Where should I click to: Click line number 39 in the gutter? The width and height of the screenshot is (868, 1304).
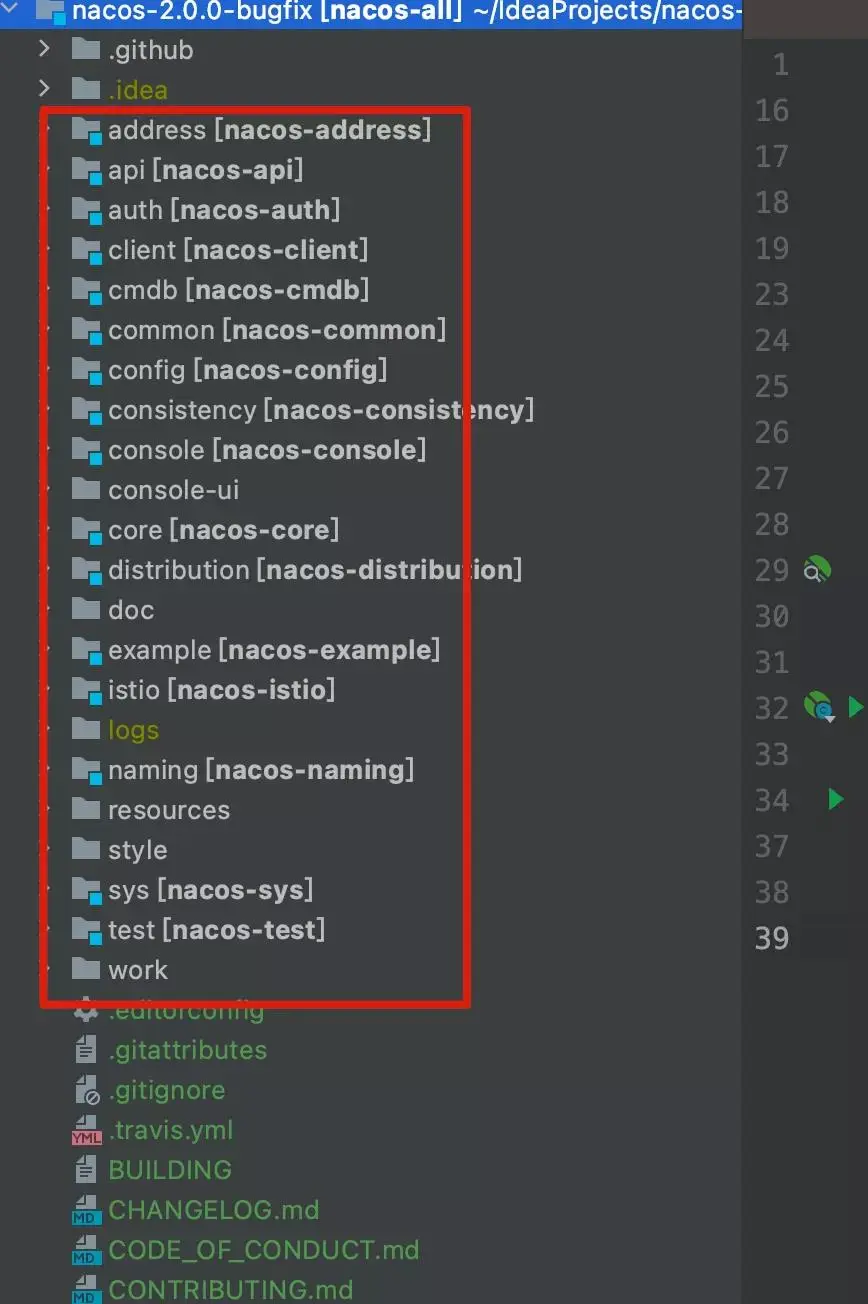[x=772, y=938]
